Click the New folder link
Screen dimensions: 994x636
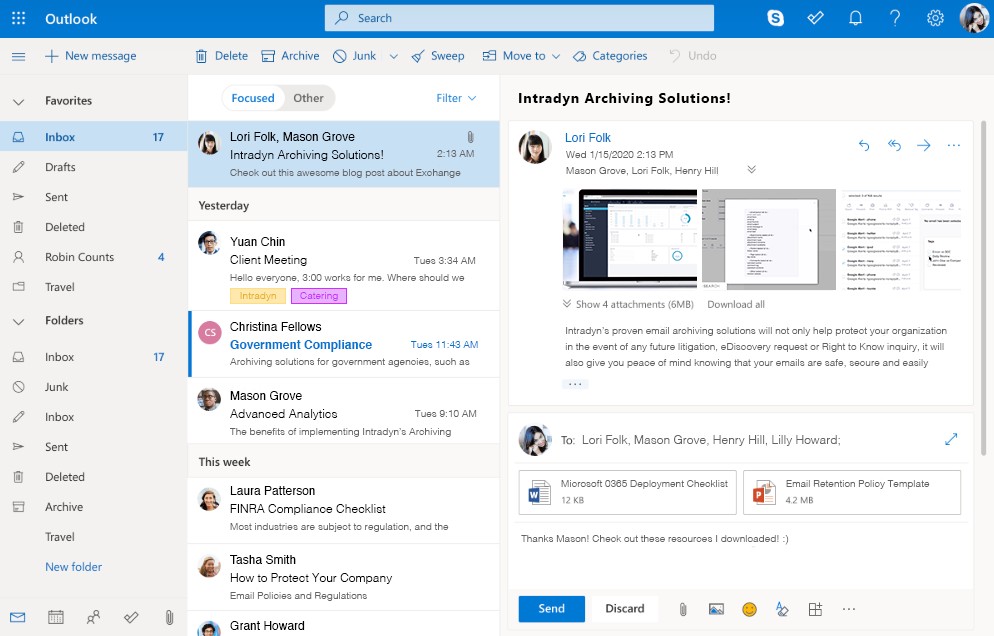pos(73,567)
